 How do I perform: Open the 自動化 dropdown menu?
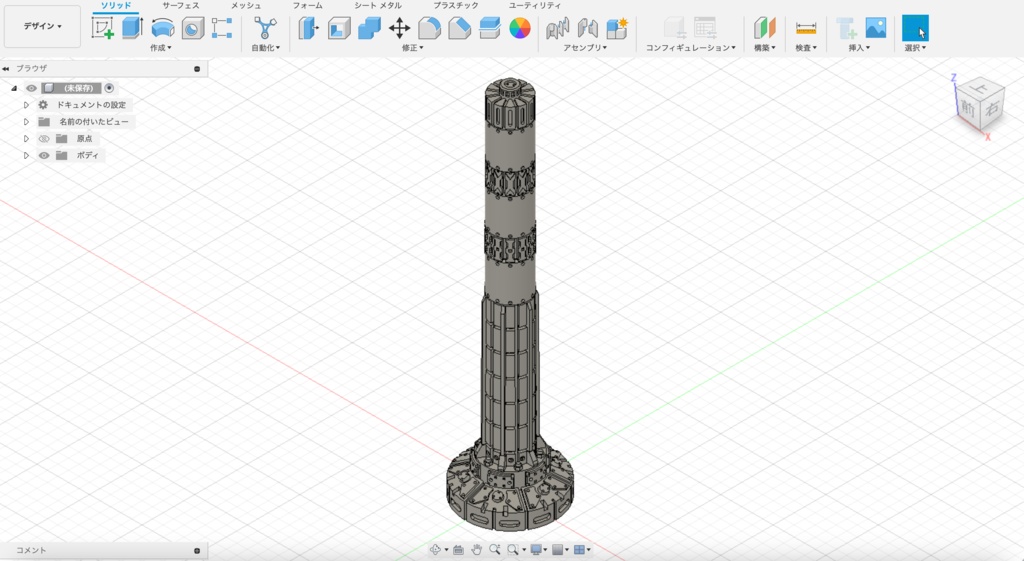coord(266,48)
